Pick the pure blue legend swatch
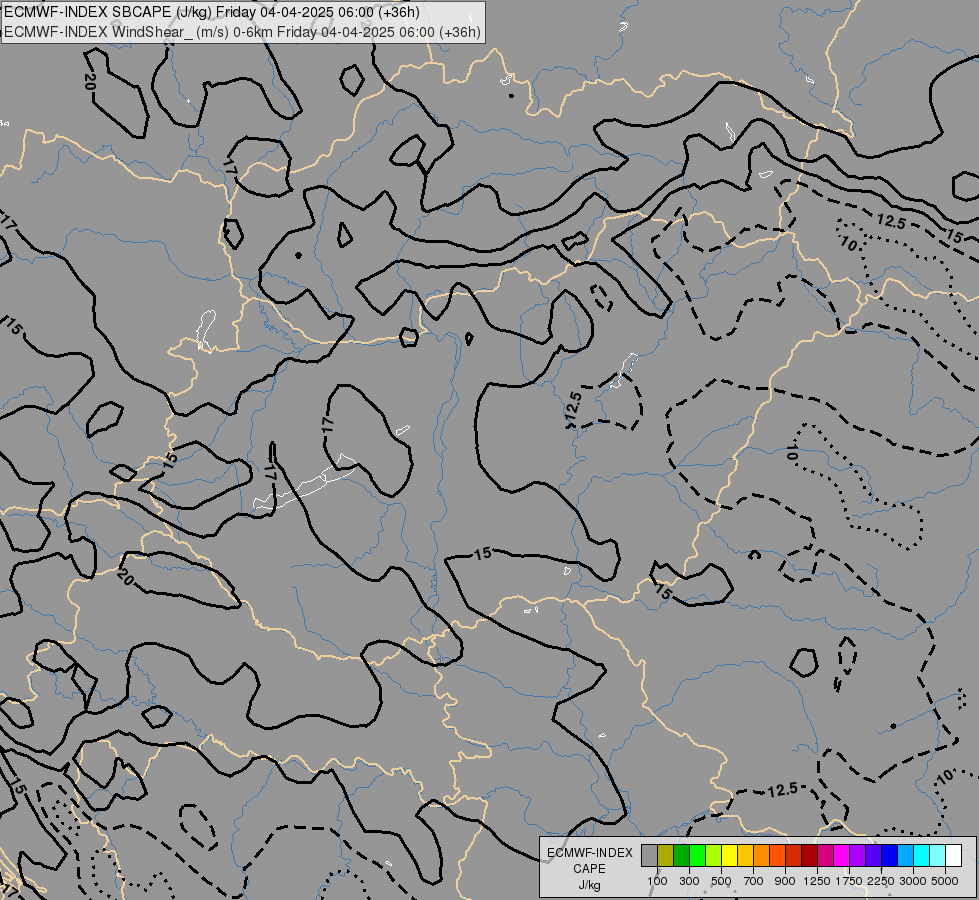The width and height of the screenshot is (979, 900). 889,856
